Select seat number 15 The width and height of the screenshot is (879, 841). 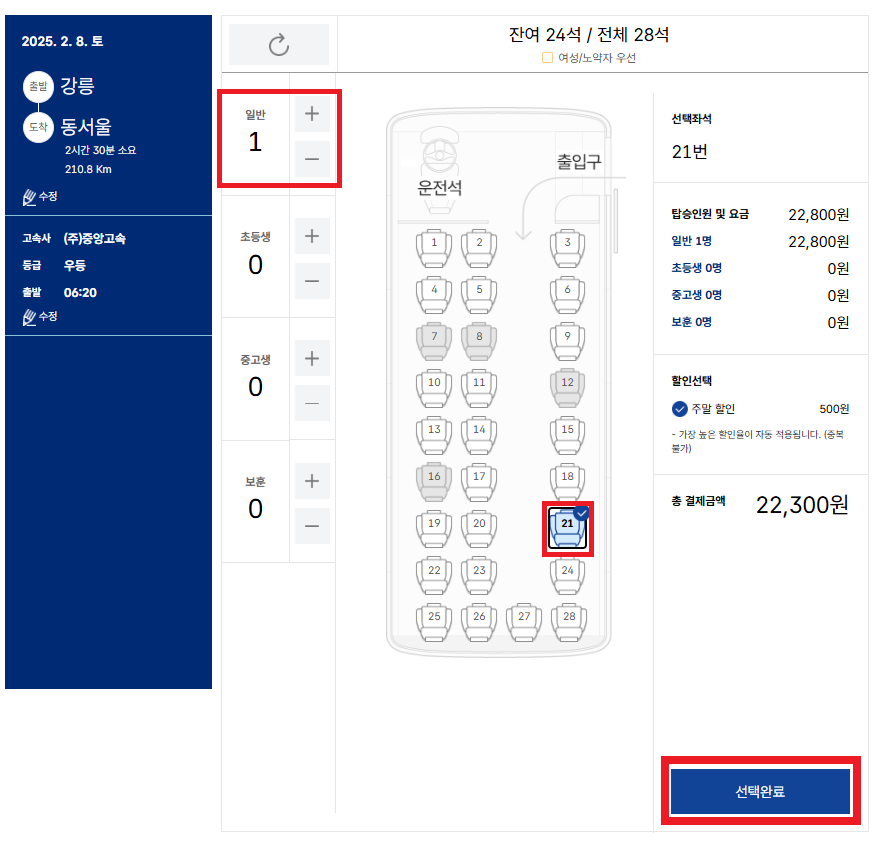pyautogui.click(x=568, y=431)
